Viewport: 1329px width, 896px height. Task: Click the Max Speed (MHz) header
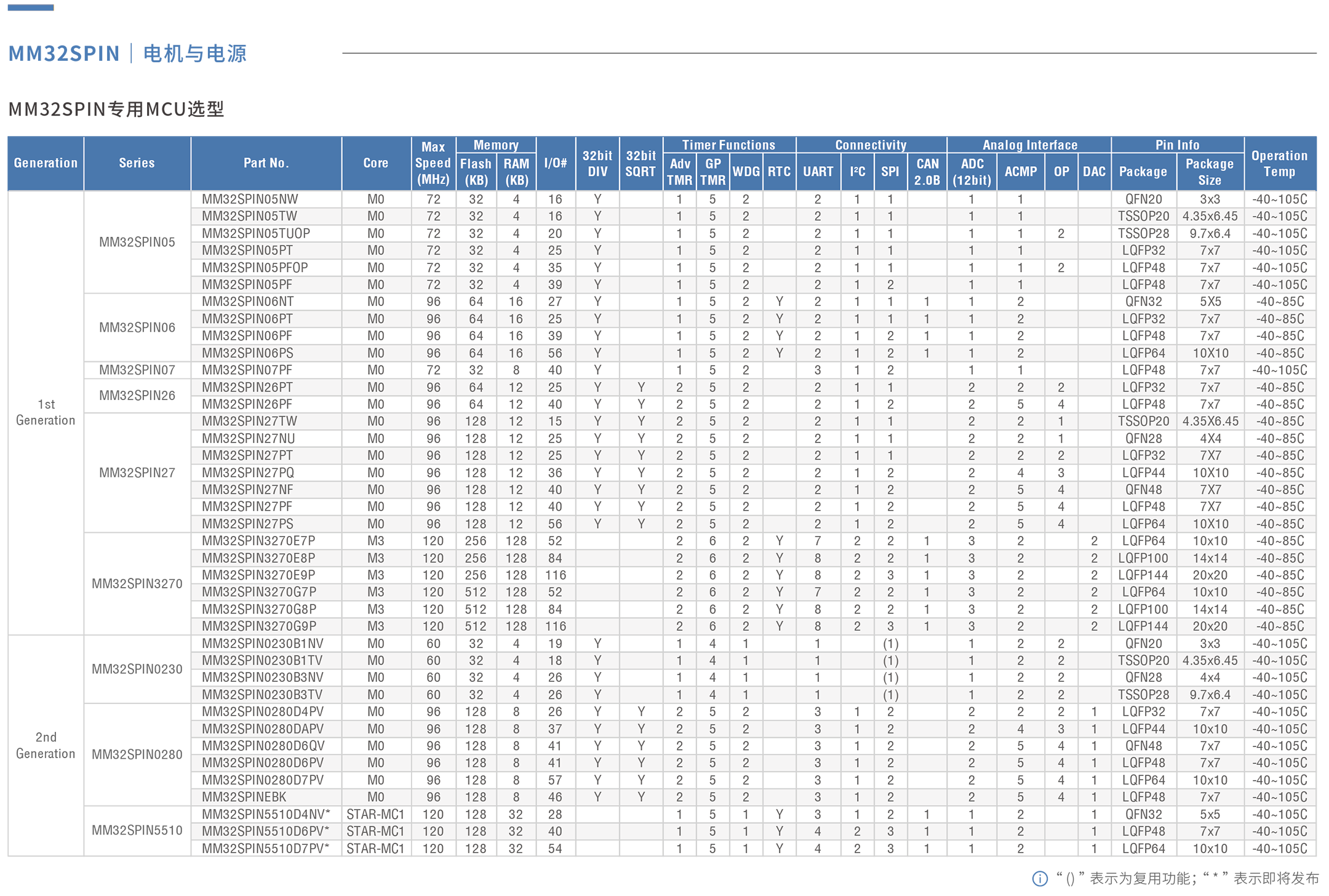[x=433, y=163]
